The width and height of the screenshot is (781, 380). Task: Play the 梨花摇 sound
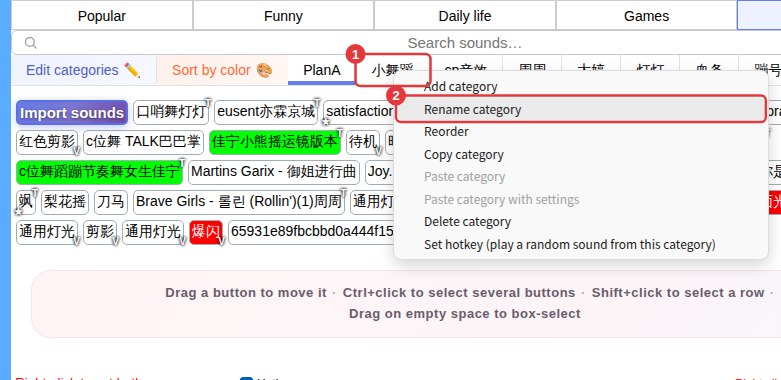click(65, 202)
